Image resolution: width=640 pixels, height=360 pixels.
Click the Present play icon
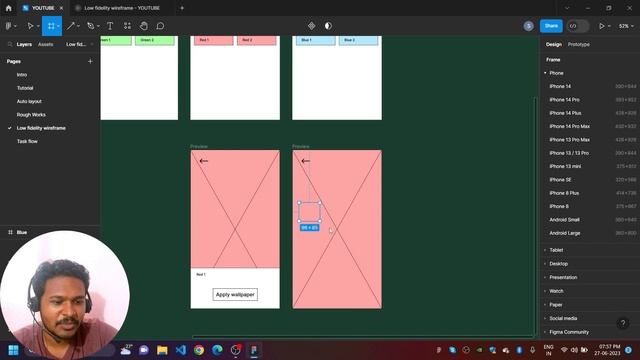coord(601,26)
